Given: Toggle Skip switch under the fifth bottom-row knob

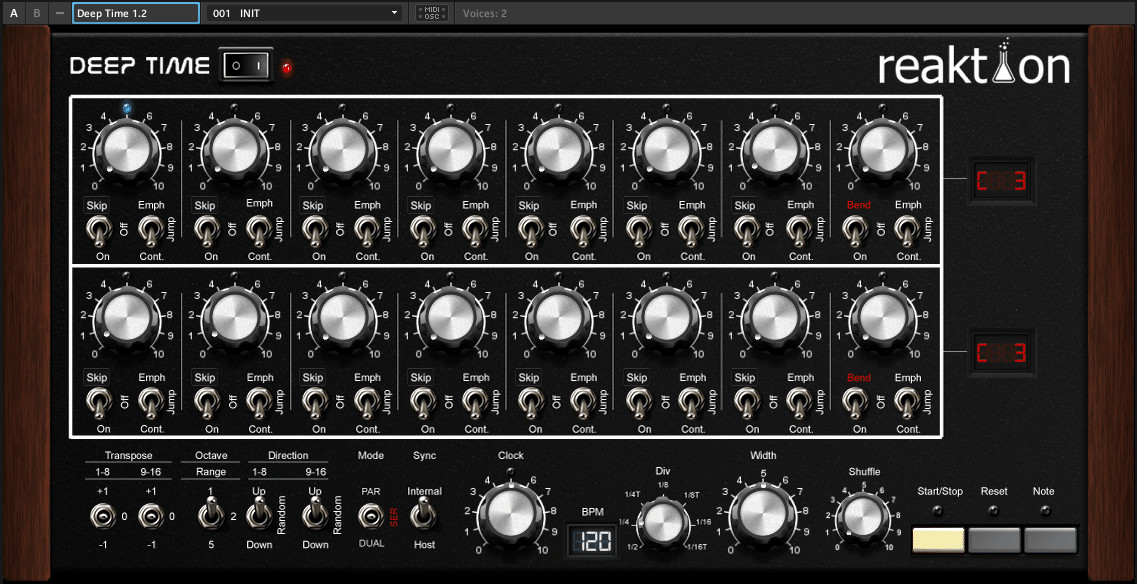Looking at the screenshot, I should click(529, 403).
